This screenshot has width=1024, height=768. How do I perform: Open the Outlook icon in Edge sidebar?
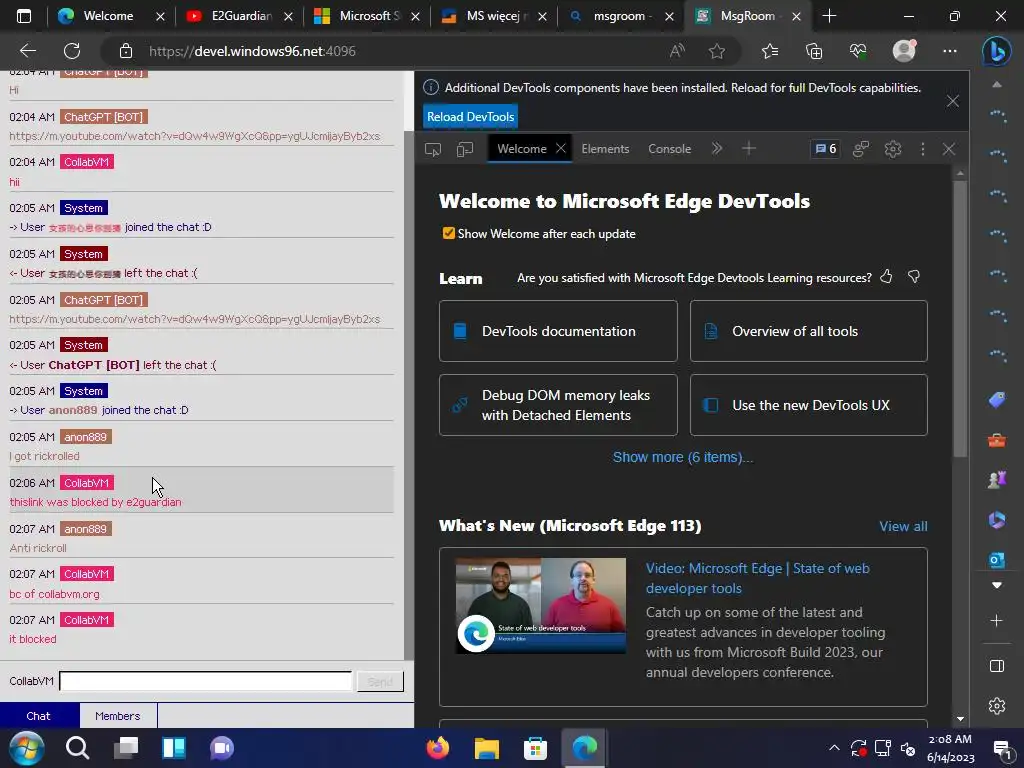[x=997, y=560]
